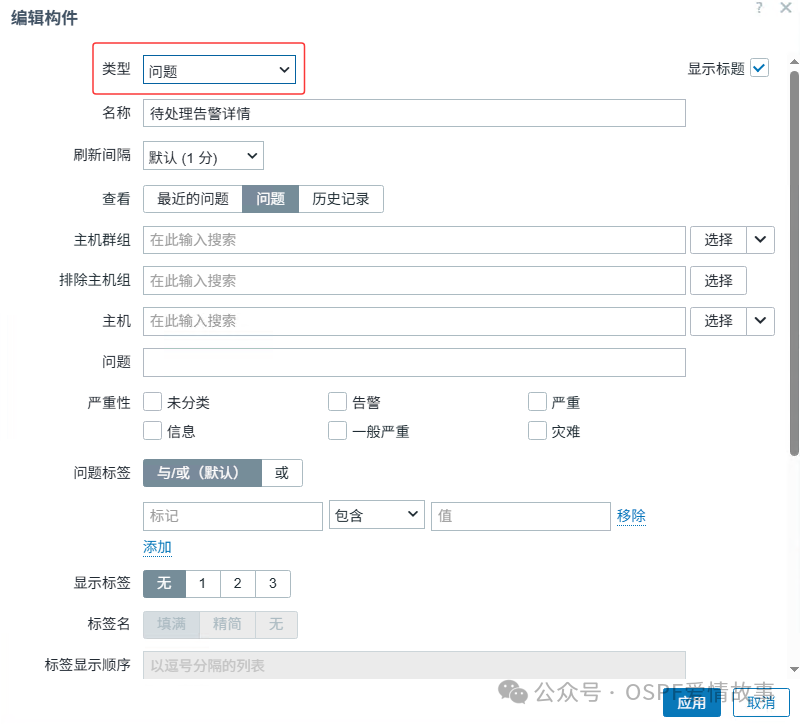Select the 问题 view option in 查看
This screenshot has height=724, width=800.
point(270,199)
